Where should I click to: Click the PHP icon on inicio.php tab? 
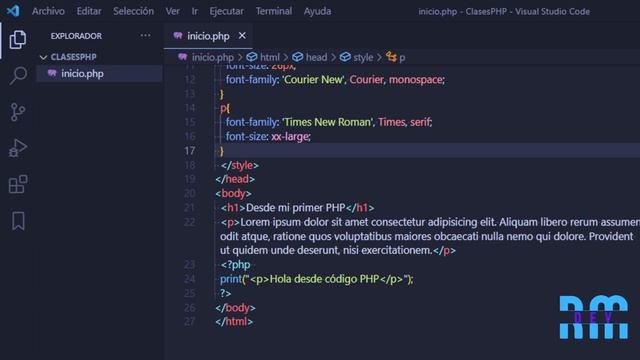[178, 36]
